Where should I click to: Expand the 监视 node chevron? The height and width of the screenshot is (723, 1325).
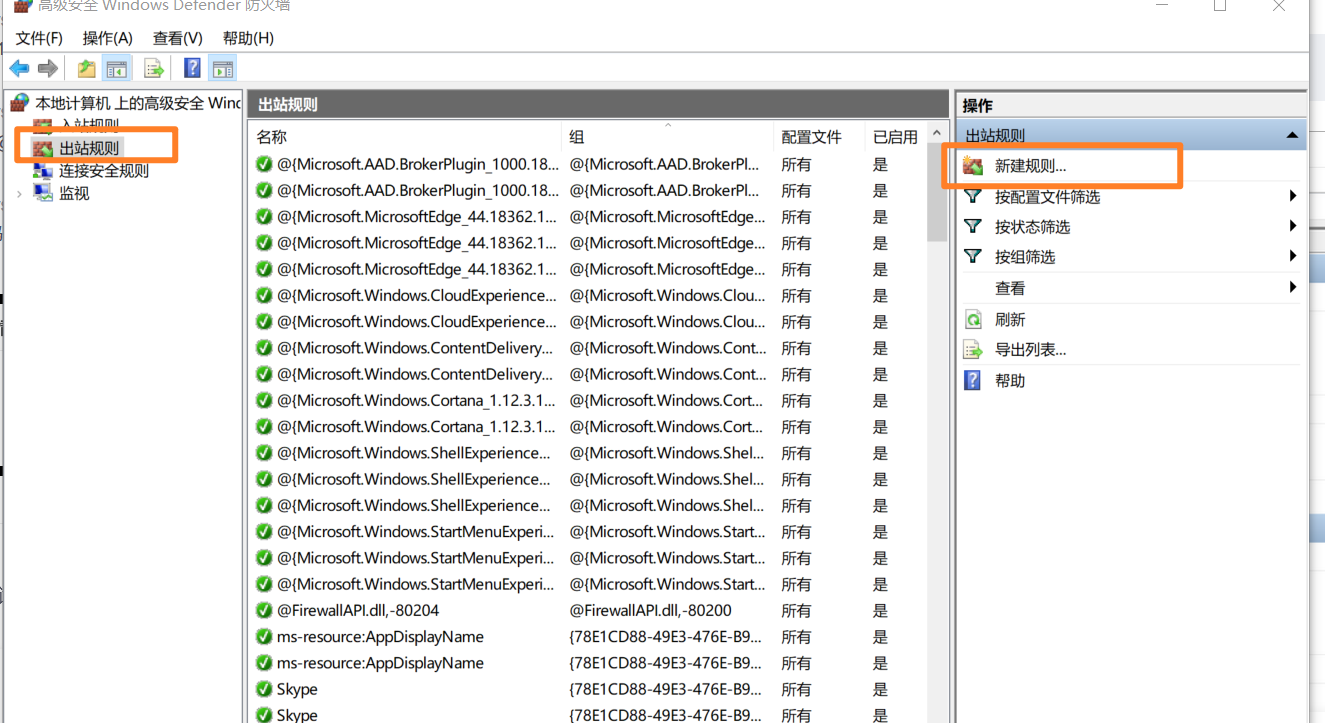click(19, 193)
